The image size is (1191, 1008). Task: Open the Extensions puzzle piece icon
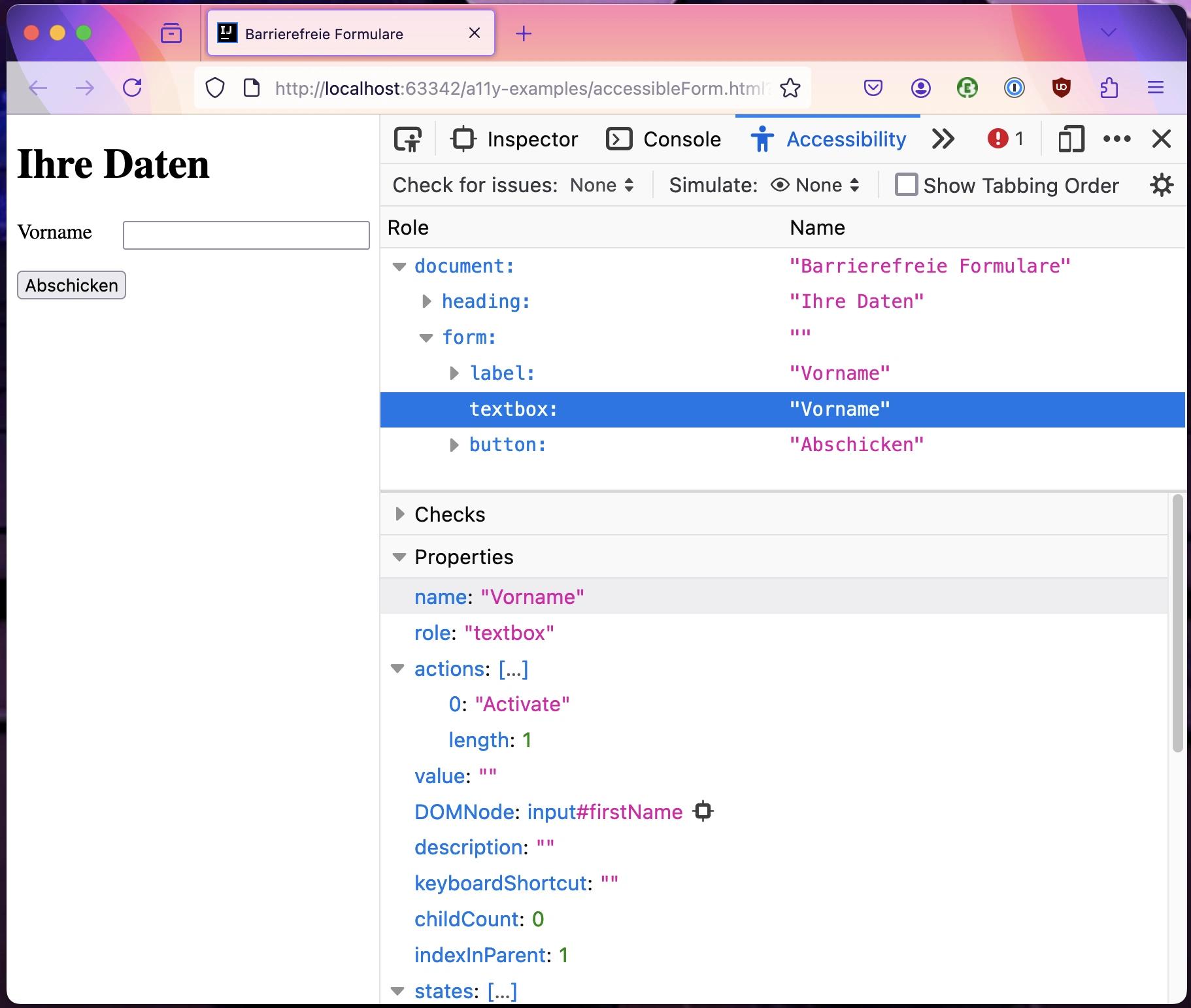[1109, 88]
